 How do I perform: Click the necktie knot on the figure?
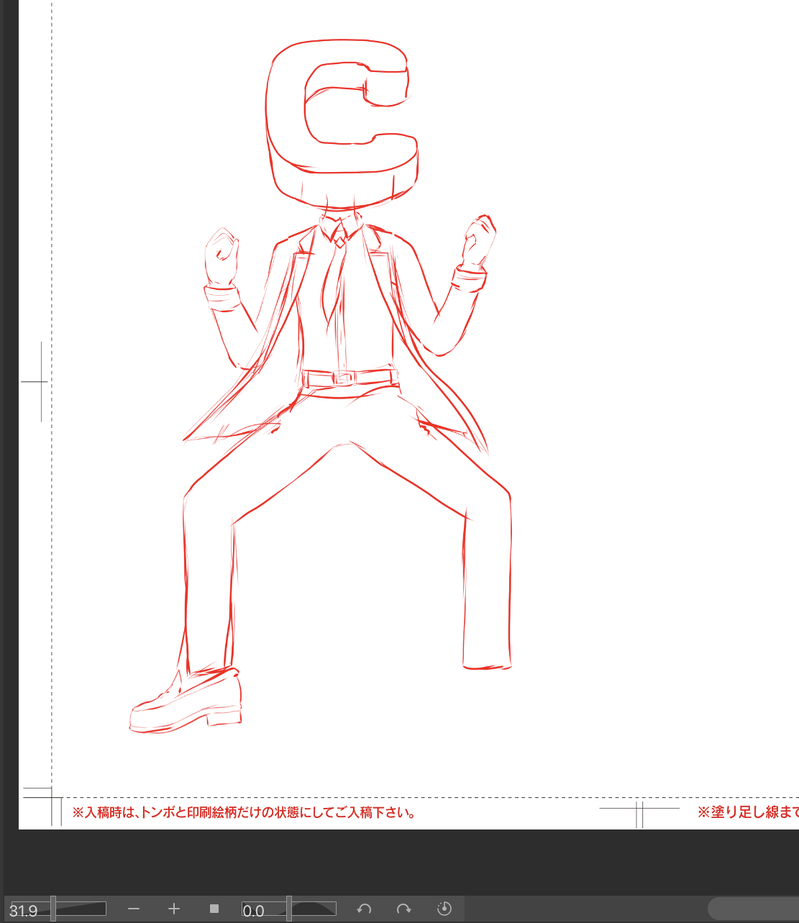[x=340, y=241]
